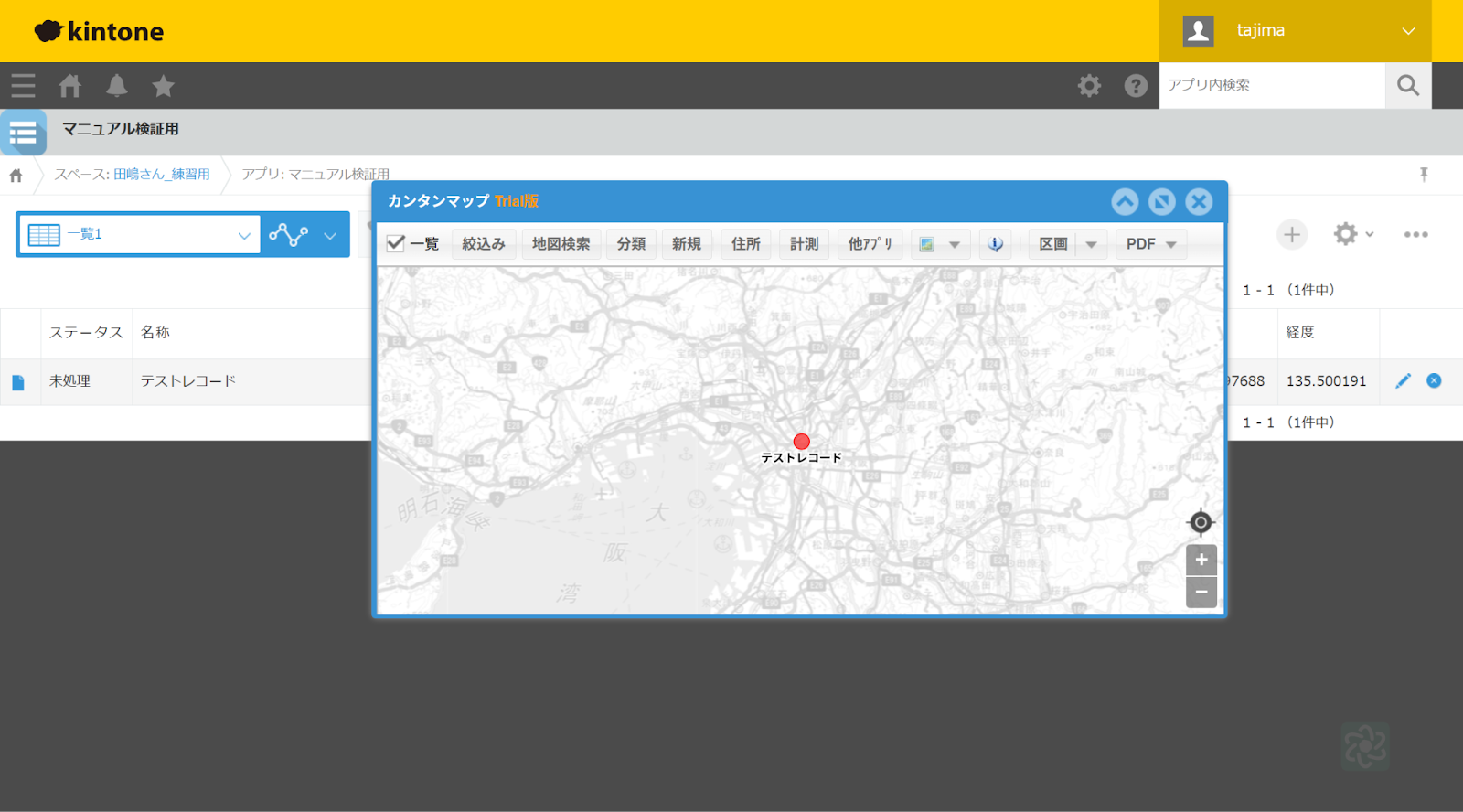
Task: Open the app settings gear dropdown
Action: [1354, 234]
